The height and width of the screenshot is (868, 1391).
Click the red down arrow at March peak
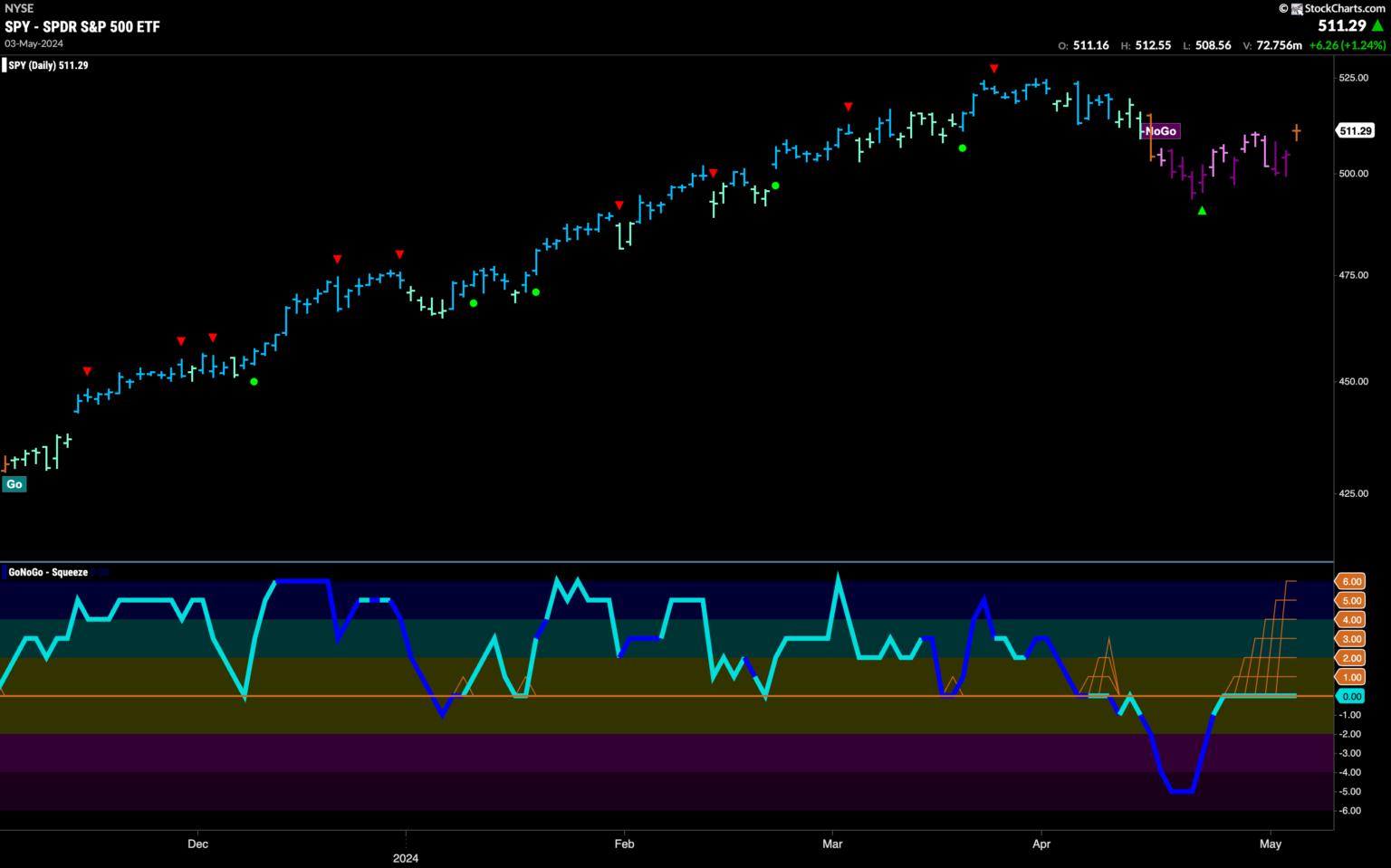pos(994,69)
